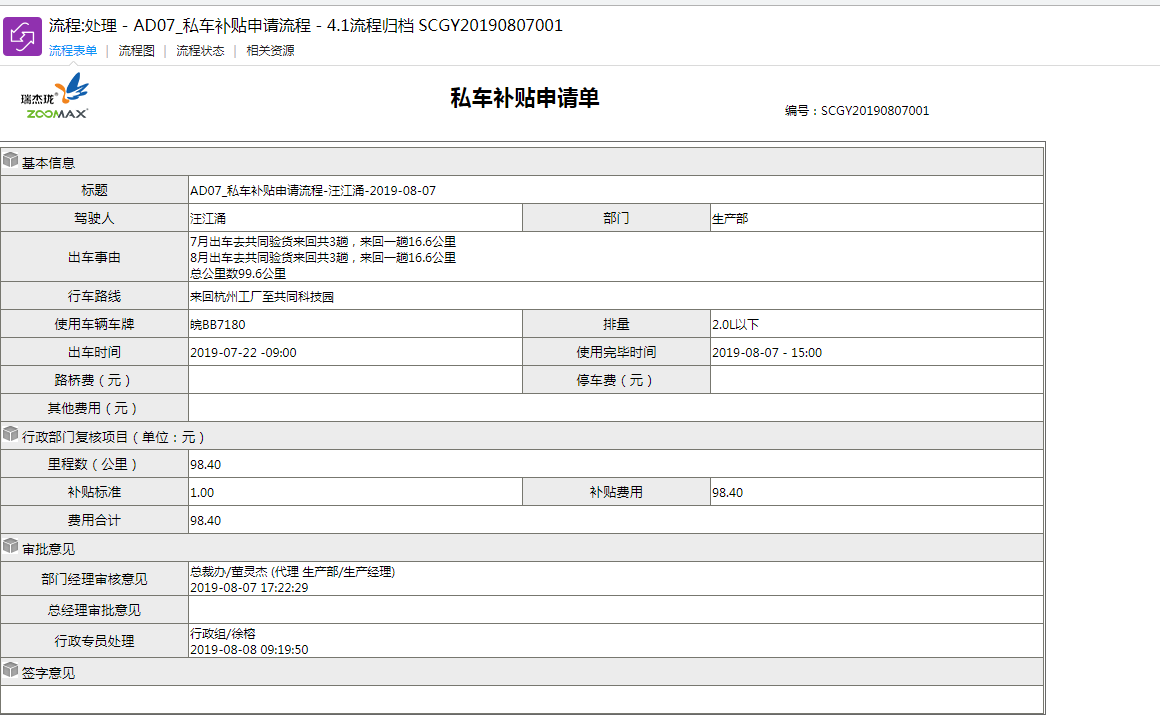Click cube icon beside 签字意见
This screenshot has height=719, width=1160.
[x=11, y=671]
